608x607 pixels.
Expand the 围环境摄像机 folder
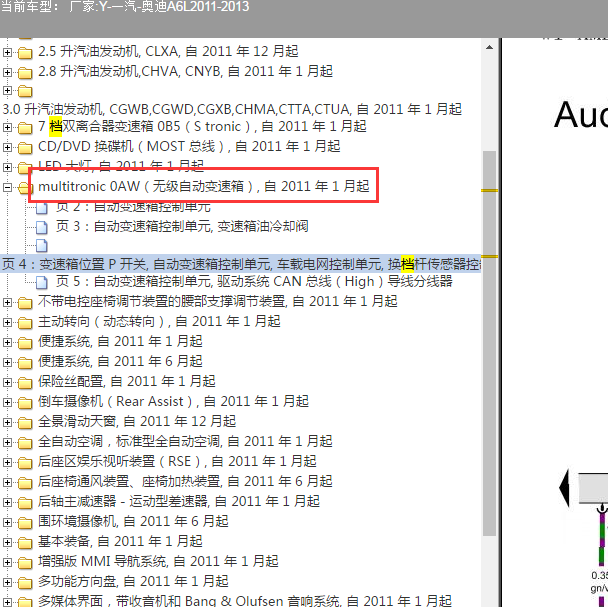pos(7,522)
